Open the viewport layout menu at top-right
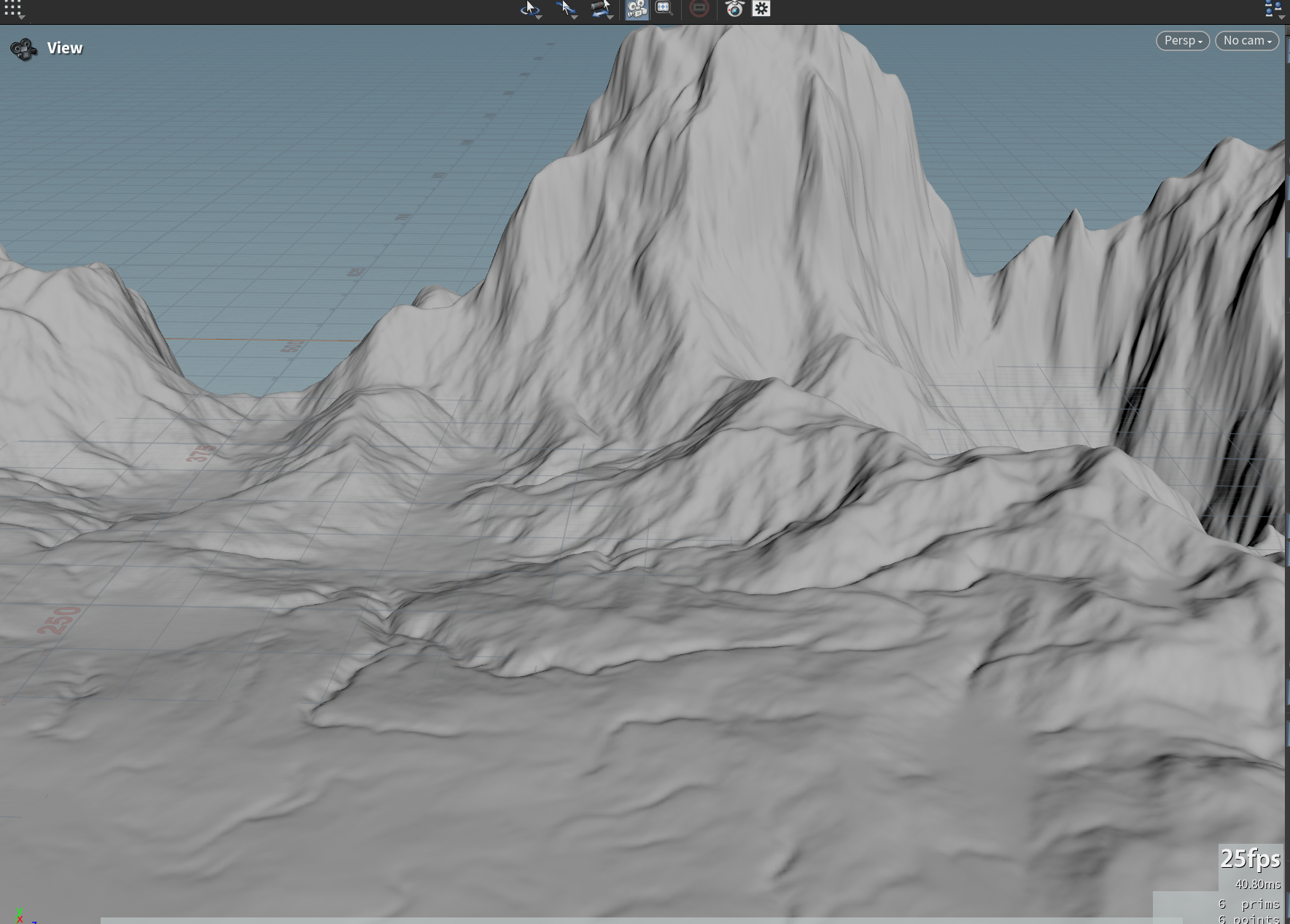 [1274, 9]
